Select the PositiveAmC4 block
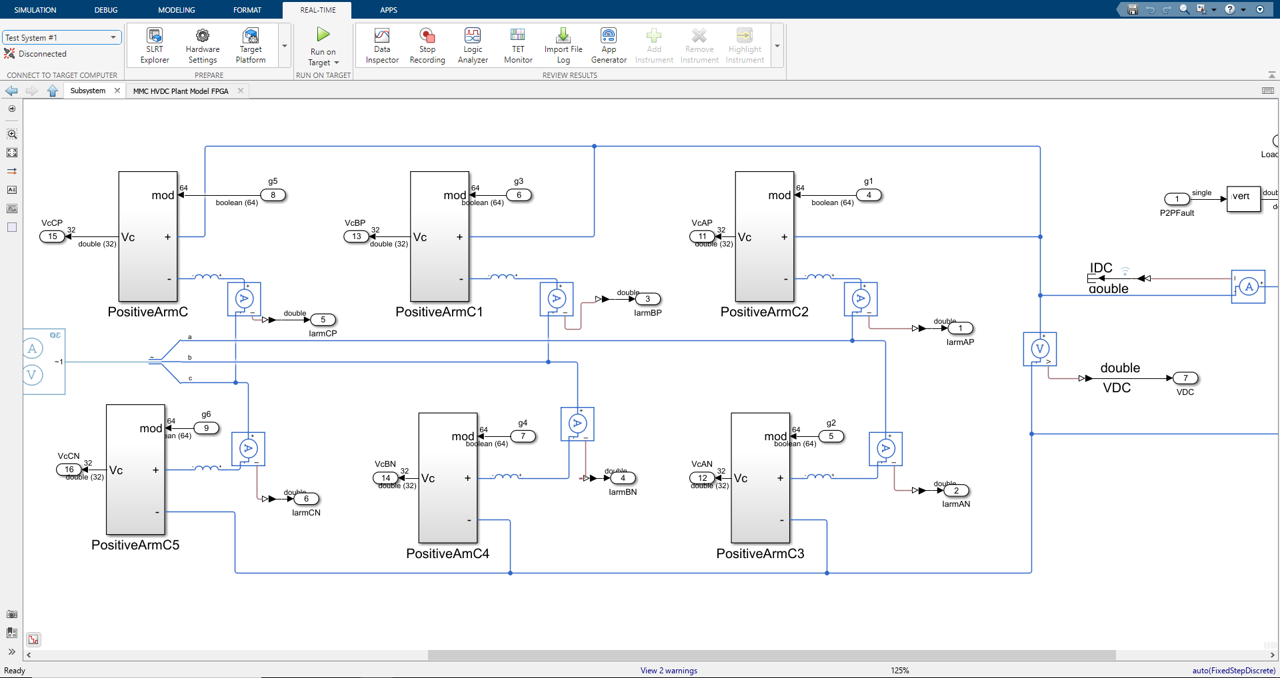 point(448,478)
